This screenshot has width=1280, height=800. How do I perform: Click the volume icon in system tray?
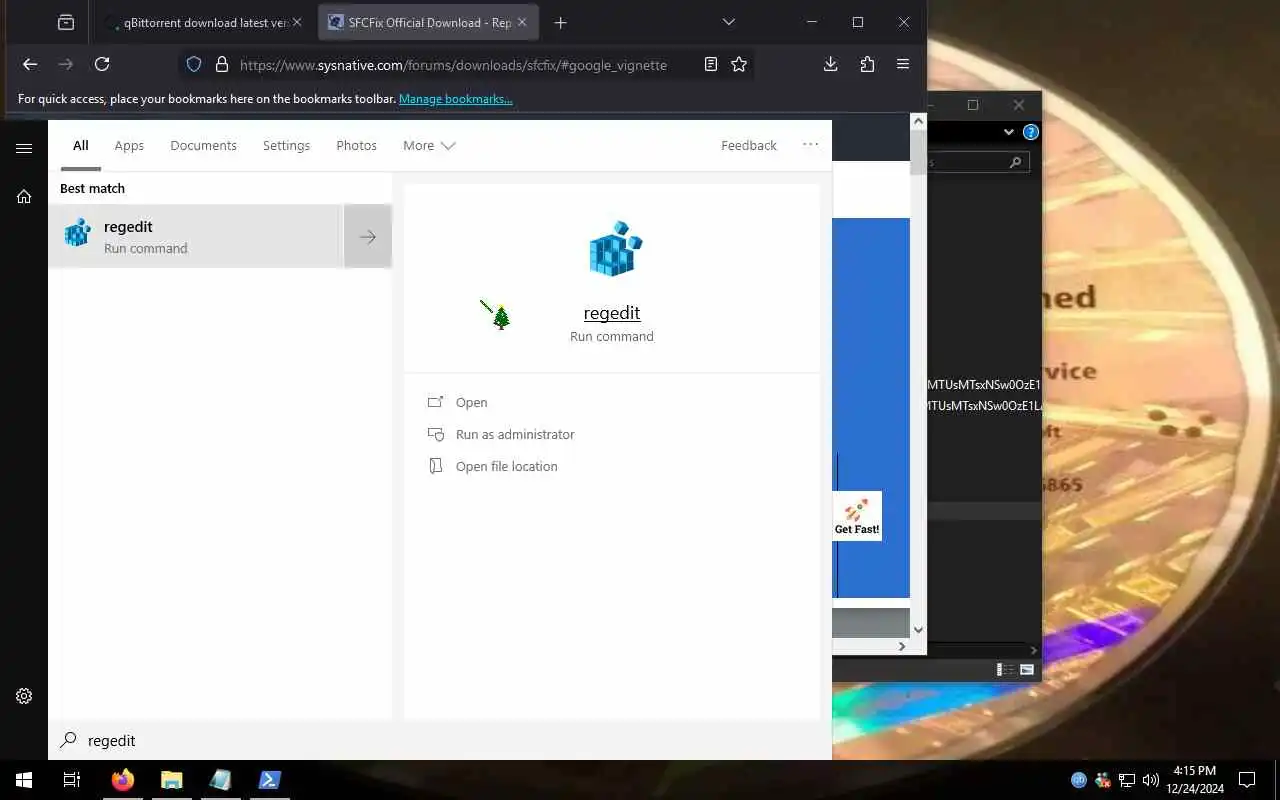(x=1150, y=780)
